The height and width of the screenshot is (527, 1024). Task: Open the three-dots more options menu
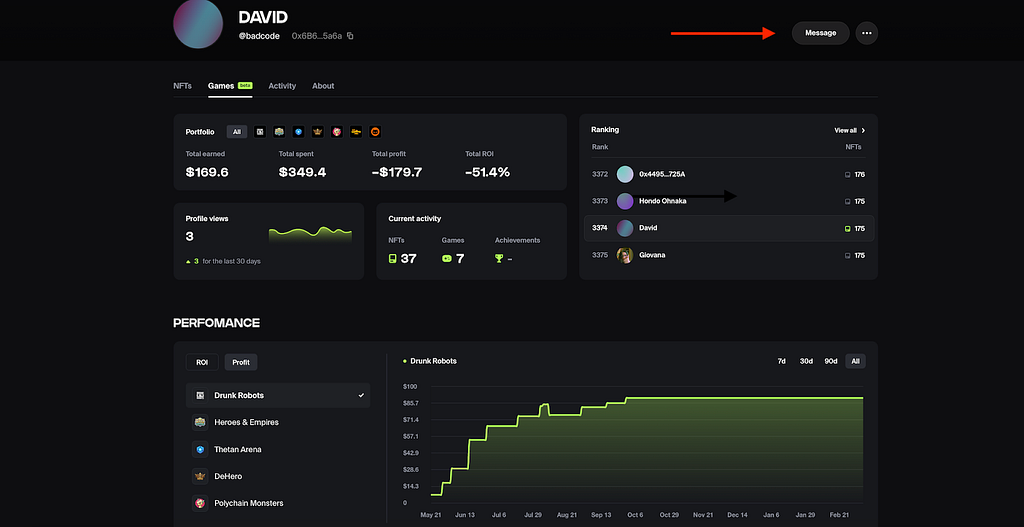pos(867,33)
